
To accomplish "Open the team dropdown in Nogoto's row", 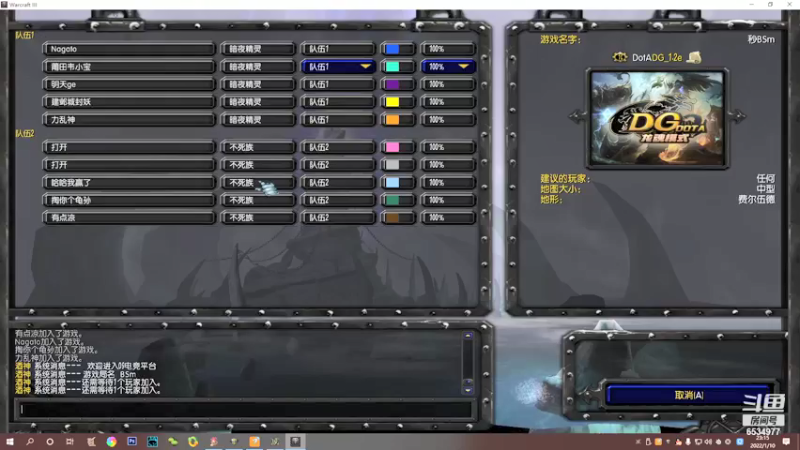I will pos(338,49).
